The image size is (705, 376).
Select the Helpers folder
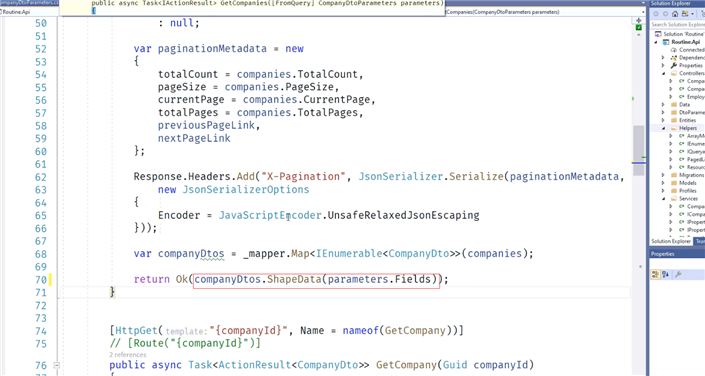(x=688, y=128)
